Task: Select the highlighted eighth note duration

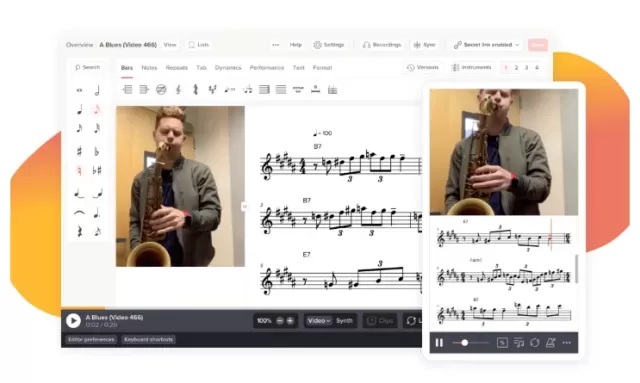Action: pos(97,109)
